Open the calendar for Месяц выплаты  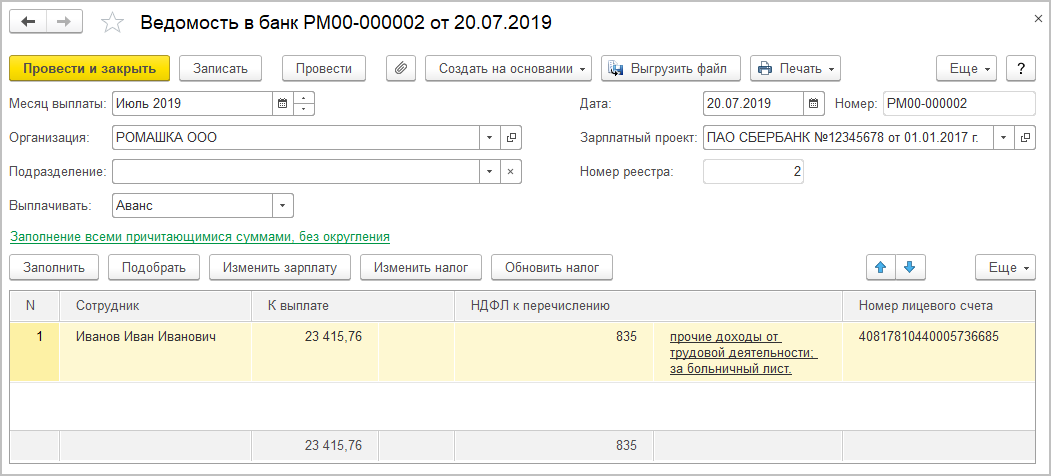click(282, 103)
